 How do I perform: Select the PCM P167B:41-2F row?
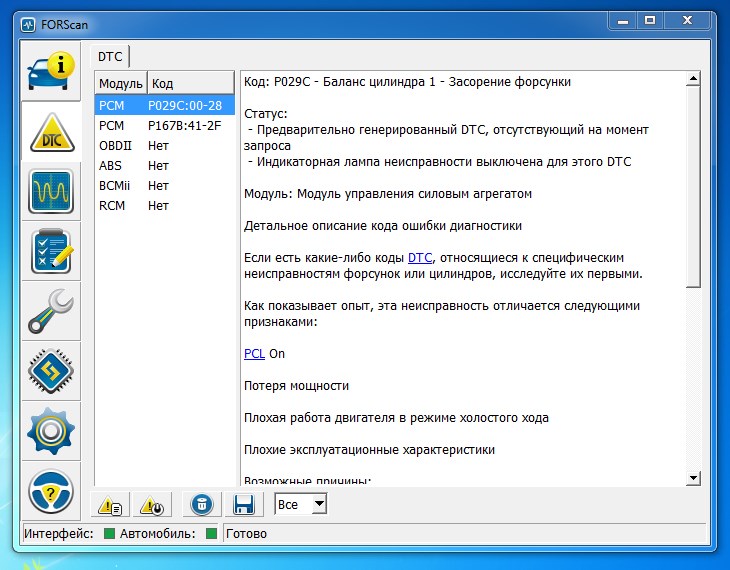tap(165, 125)
